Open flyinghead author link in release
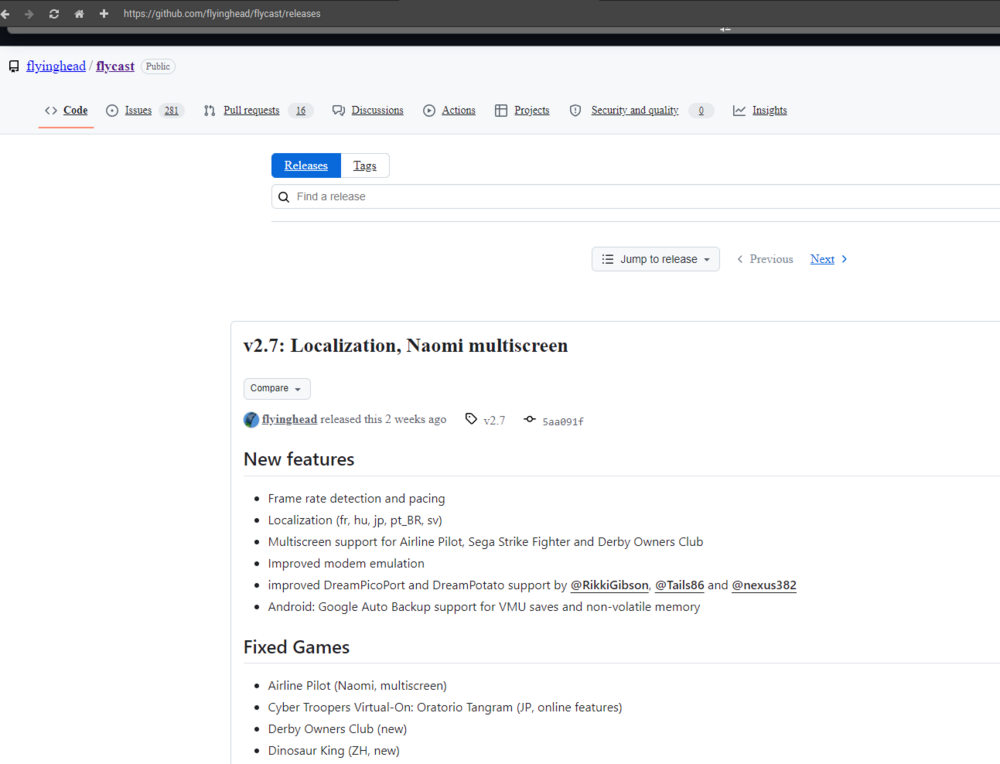Screen dimensions: 1000x764 click(290, 419)
